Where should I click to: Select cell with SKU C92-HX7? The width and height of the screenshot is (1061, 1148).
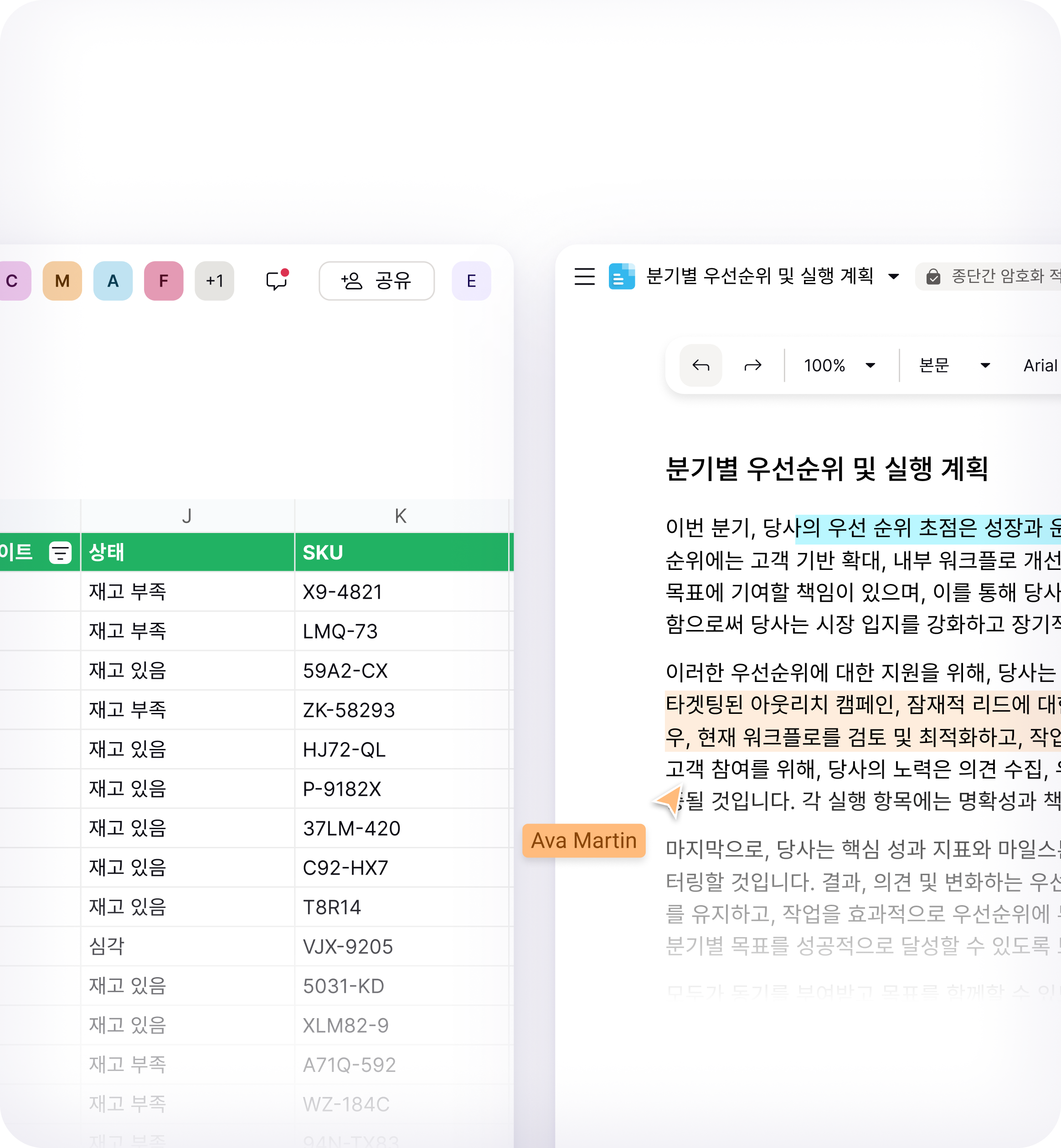[x=402, y=868]
